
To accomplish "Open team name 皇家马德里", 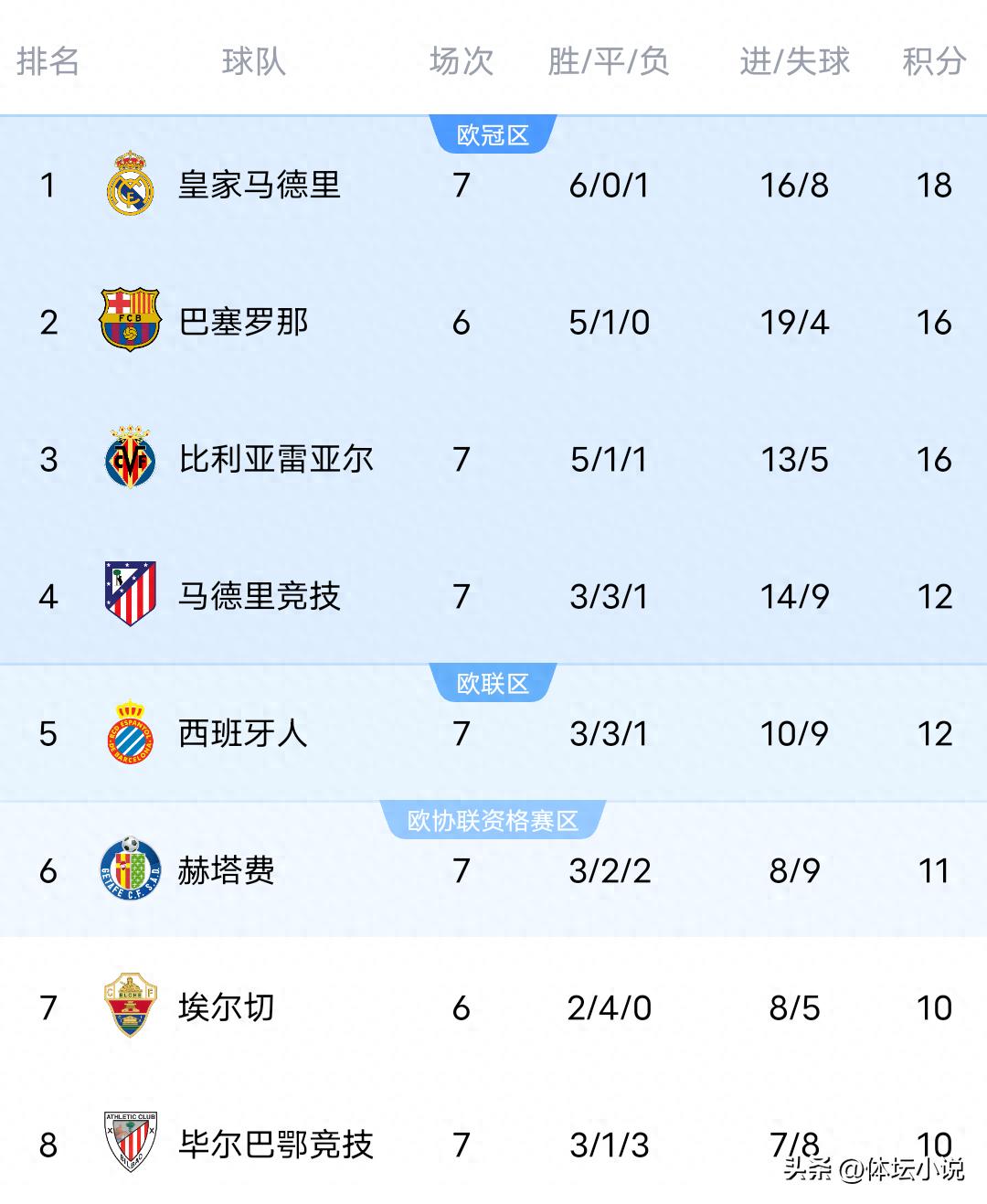I will pos(260,185).
